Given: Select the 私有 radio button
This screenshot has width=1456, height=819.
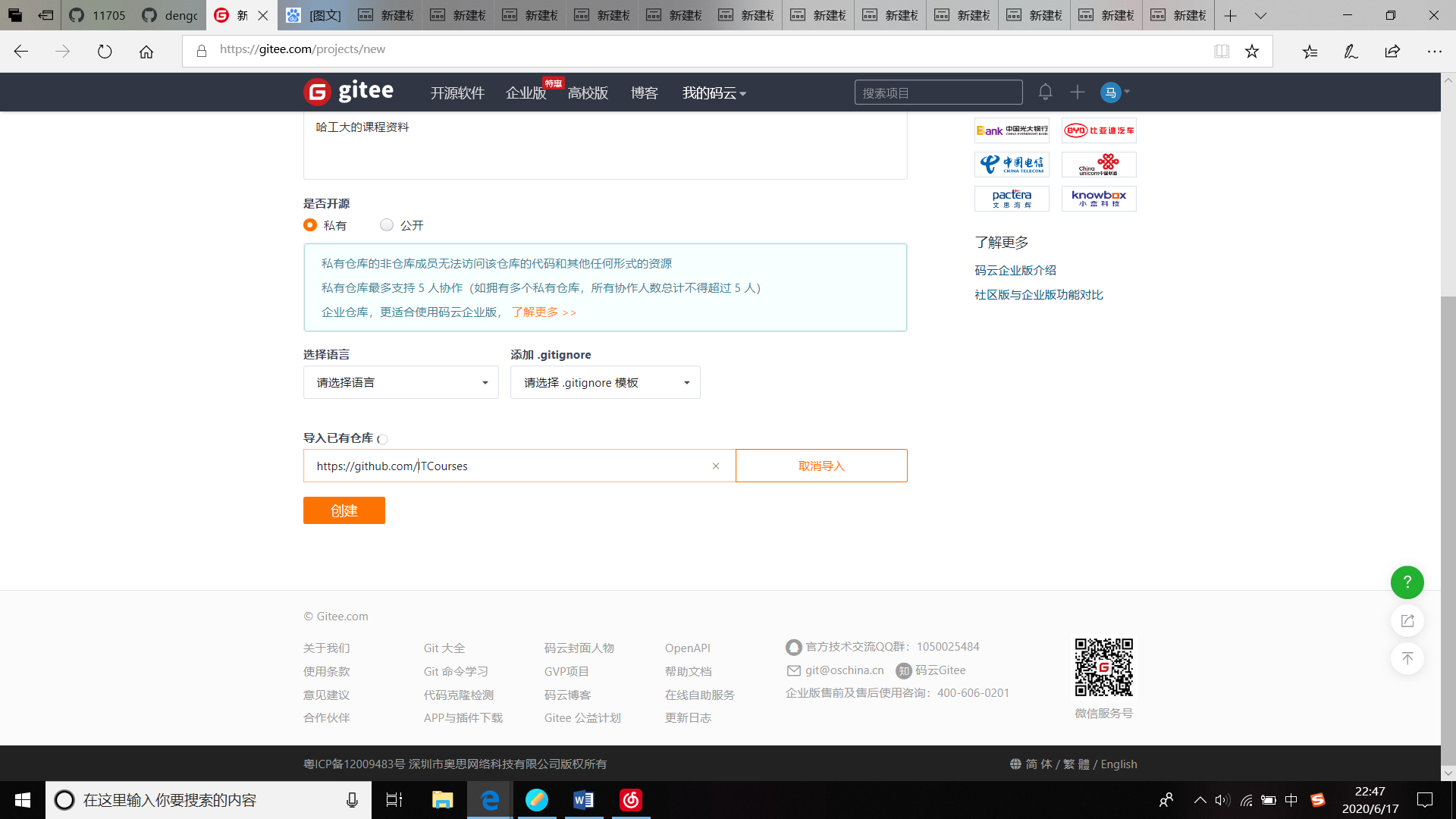Looking at the screenshot, I should coord(310,225).
